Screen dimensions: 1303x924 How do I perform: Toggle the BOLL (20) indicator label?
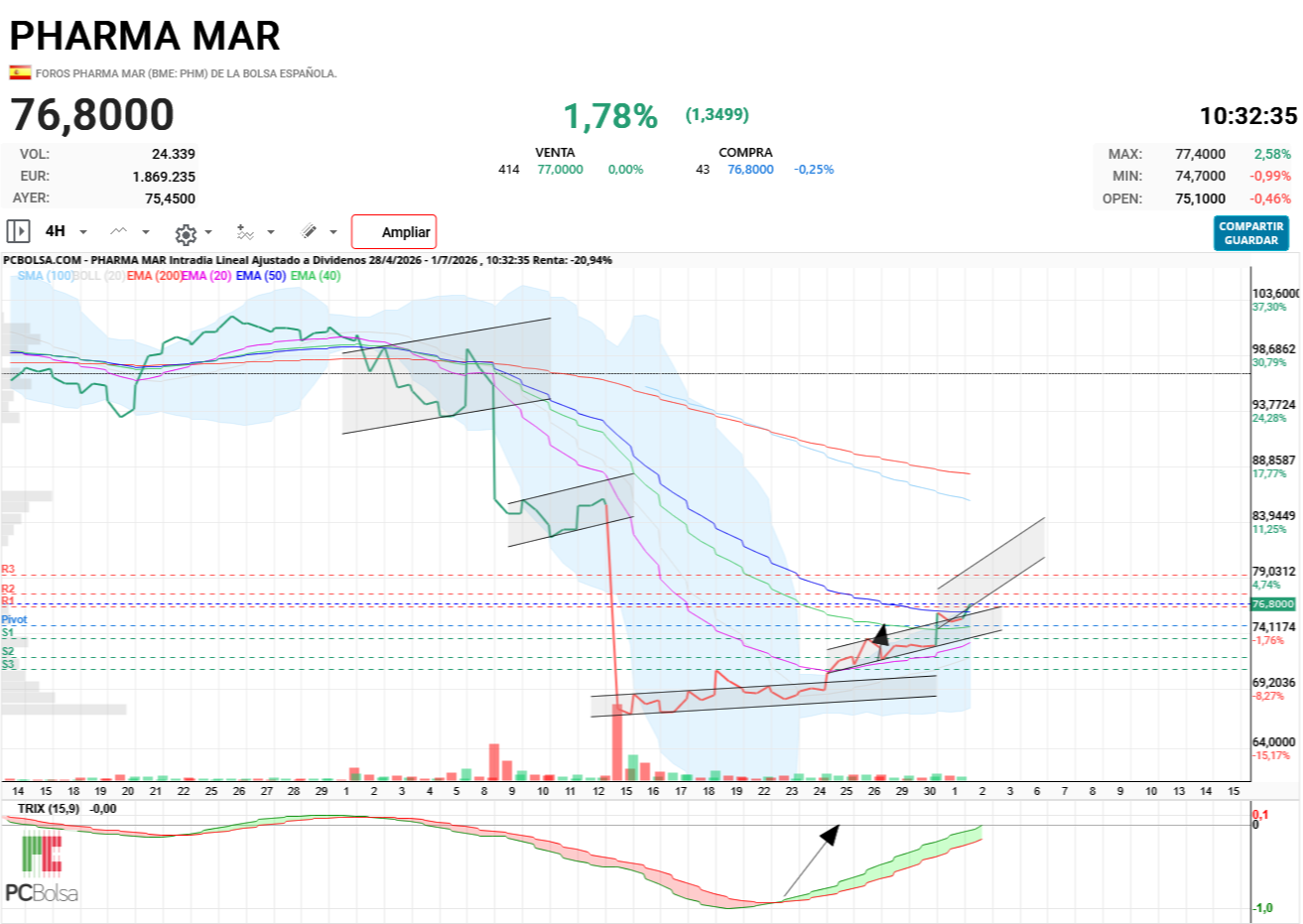click(x=99, y=276)
